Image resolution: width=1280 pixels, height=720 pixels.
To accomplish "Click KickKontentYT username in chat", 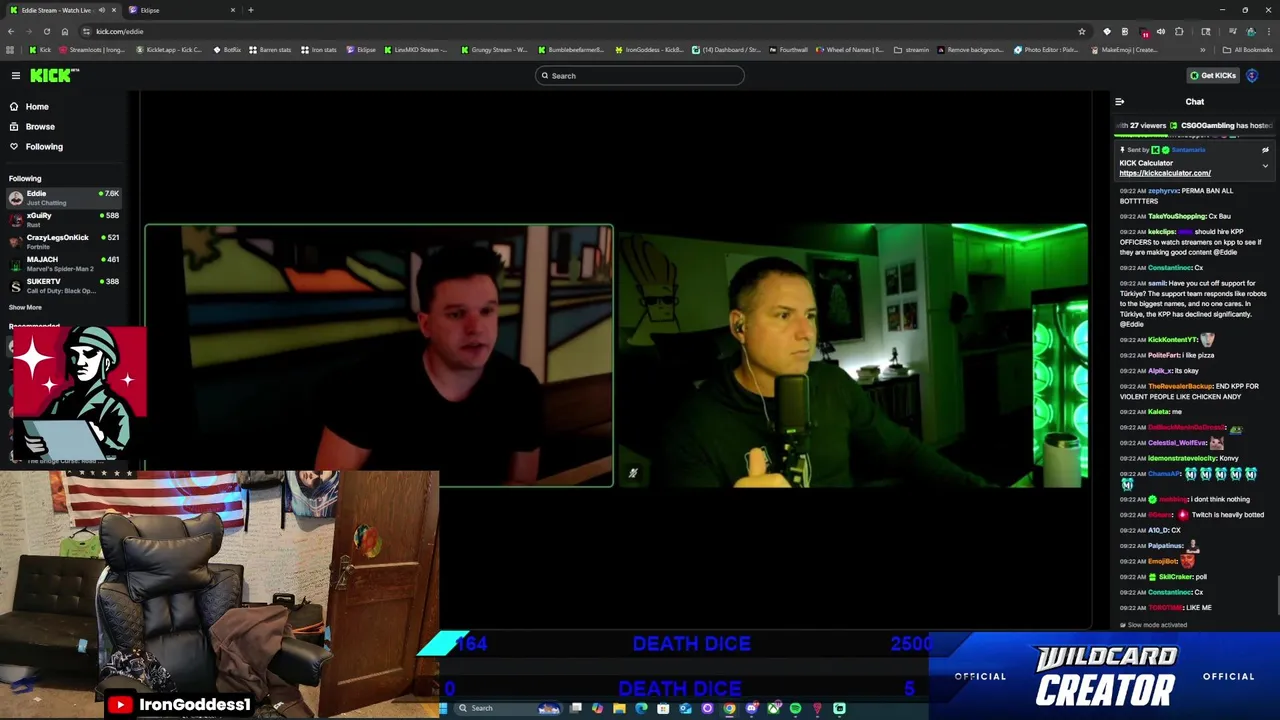I will (1172, 340).
